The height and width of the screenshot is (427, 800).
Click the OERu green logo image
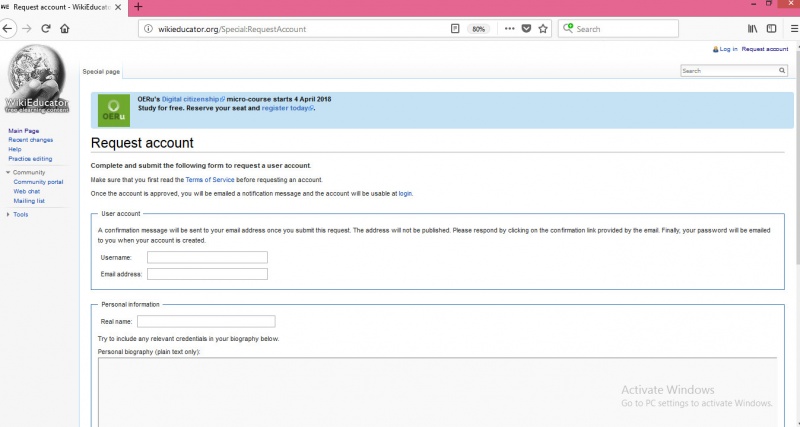pos(114,110)
